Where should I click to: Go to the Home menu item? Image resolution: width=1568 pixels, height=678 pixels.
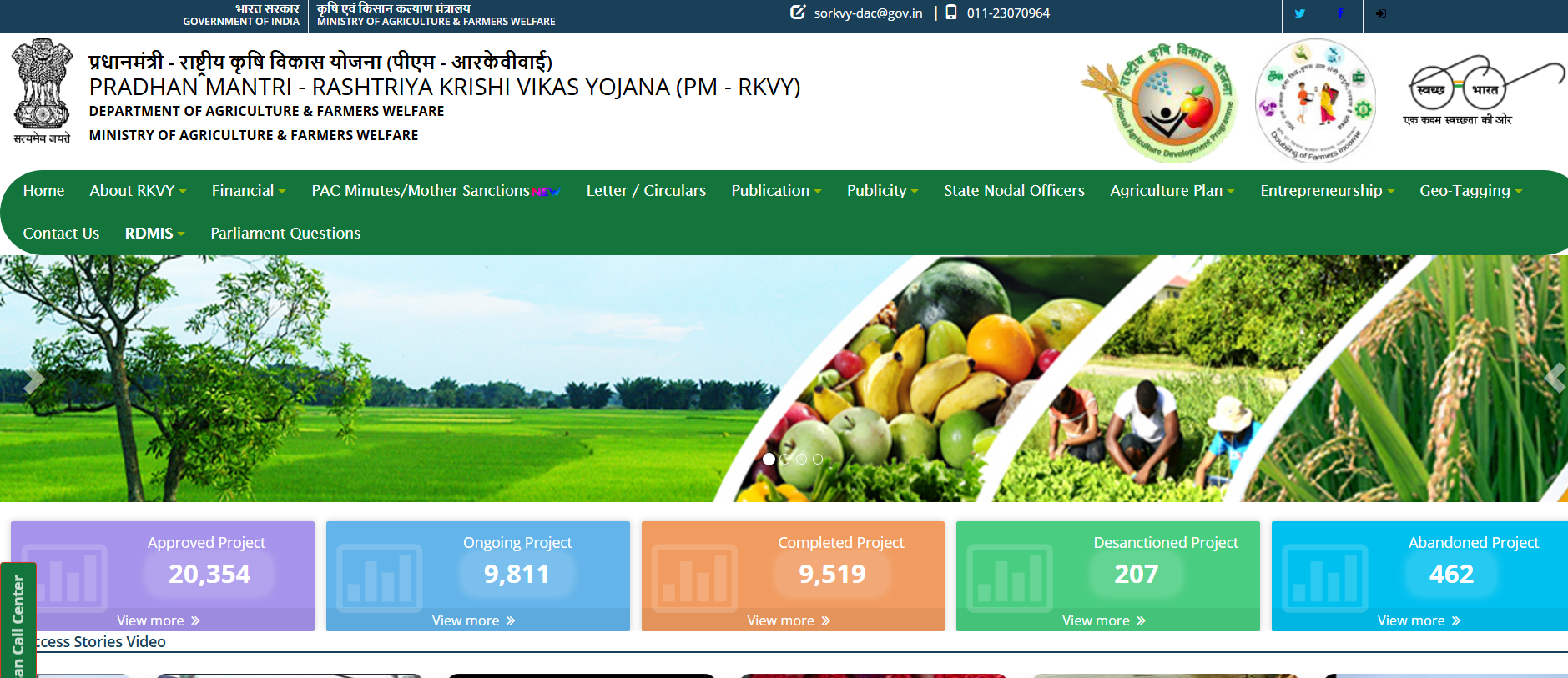tap(43, 191)
